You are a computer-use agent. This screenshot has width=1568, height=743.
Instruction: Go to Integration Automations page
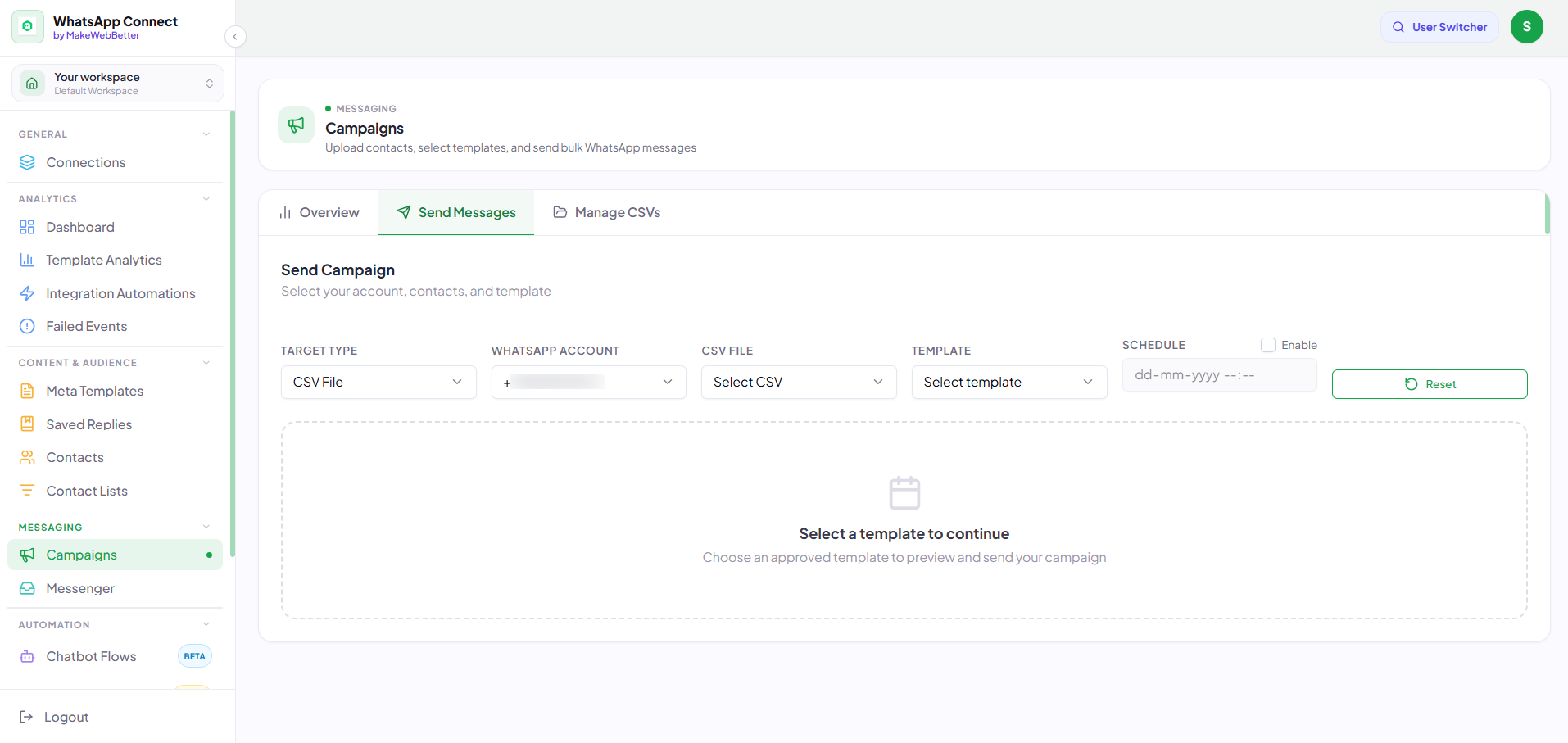pyautogui.click(x=115, y=293)
